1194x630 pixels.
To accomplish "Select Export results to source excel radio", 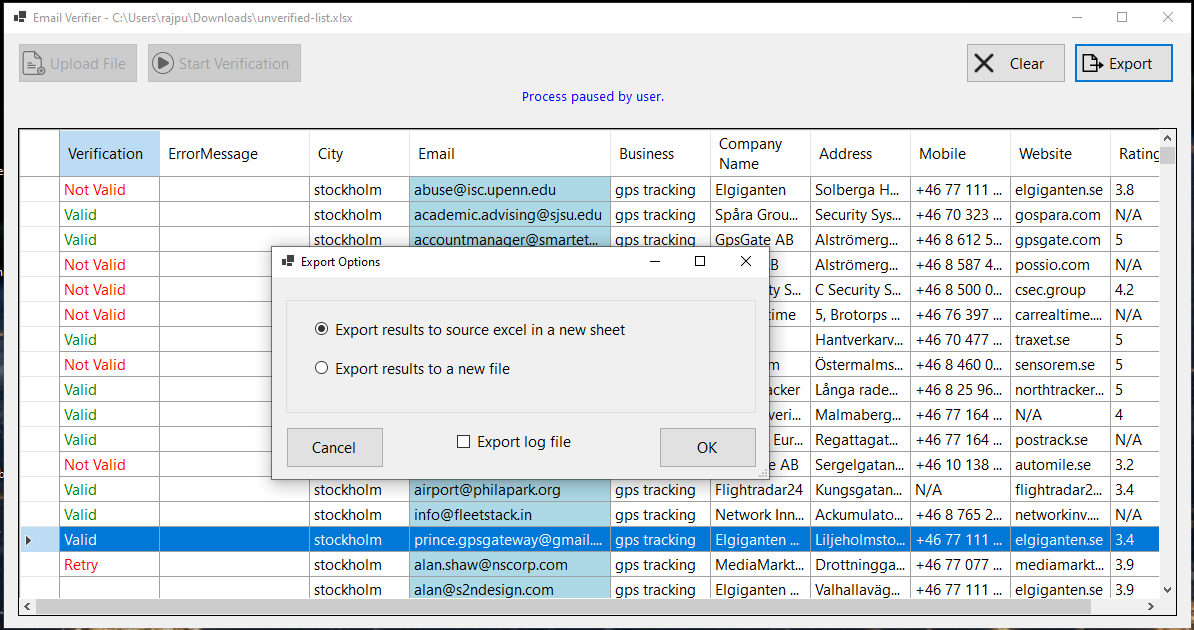I will pyautogui.click(x=321, y=329).
